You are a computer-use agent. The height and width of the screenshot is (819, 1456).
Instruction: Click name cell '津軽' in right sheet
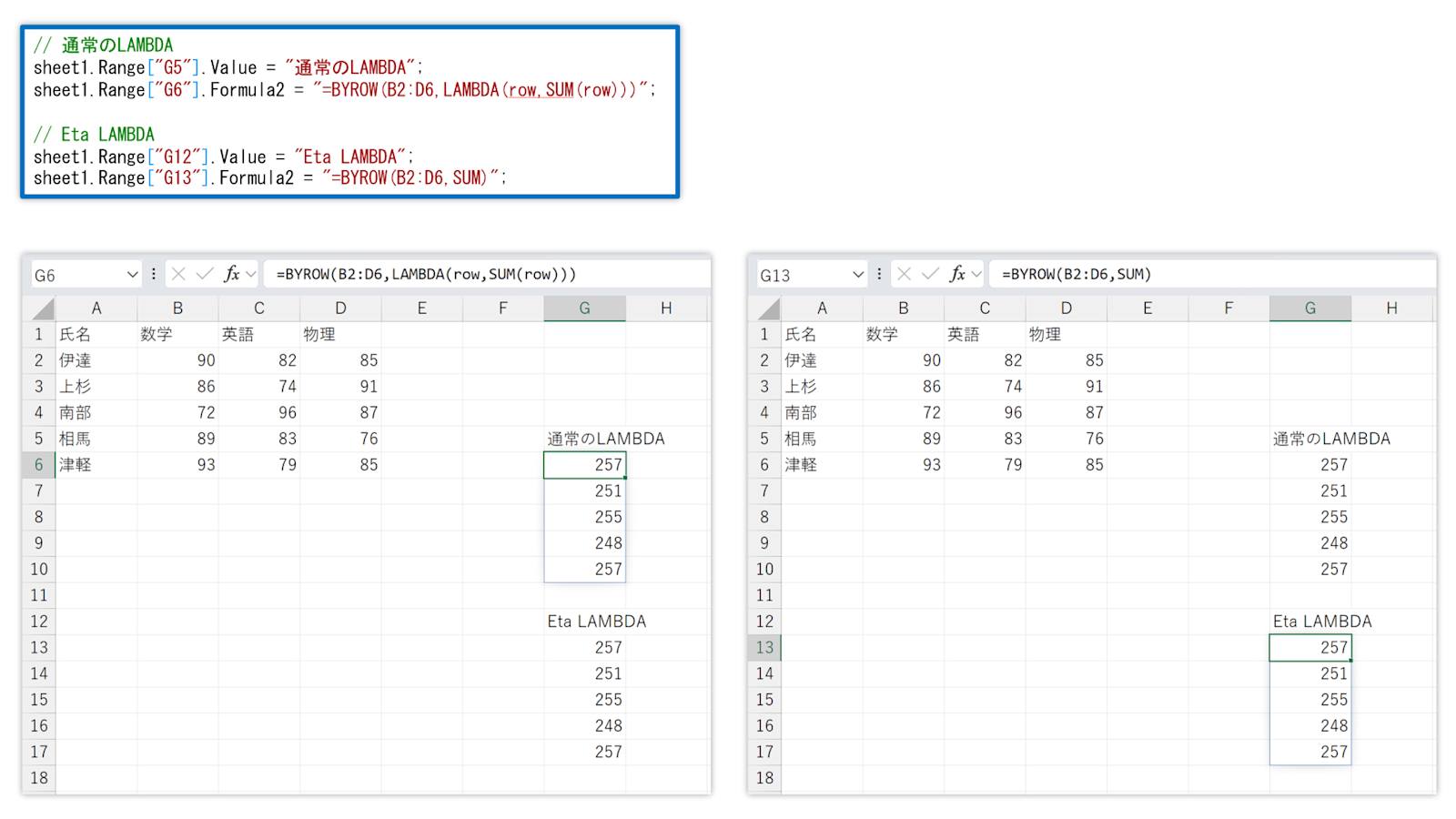(x=822, y=465)
